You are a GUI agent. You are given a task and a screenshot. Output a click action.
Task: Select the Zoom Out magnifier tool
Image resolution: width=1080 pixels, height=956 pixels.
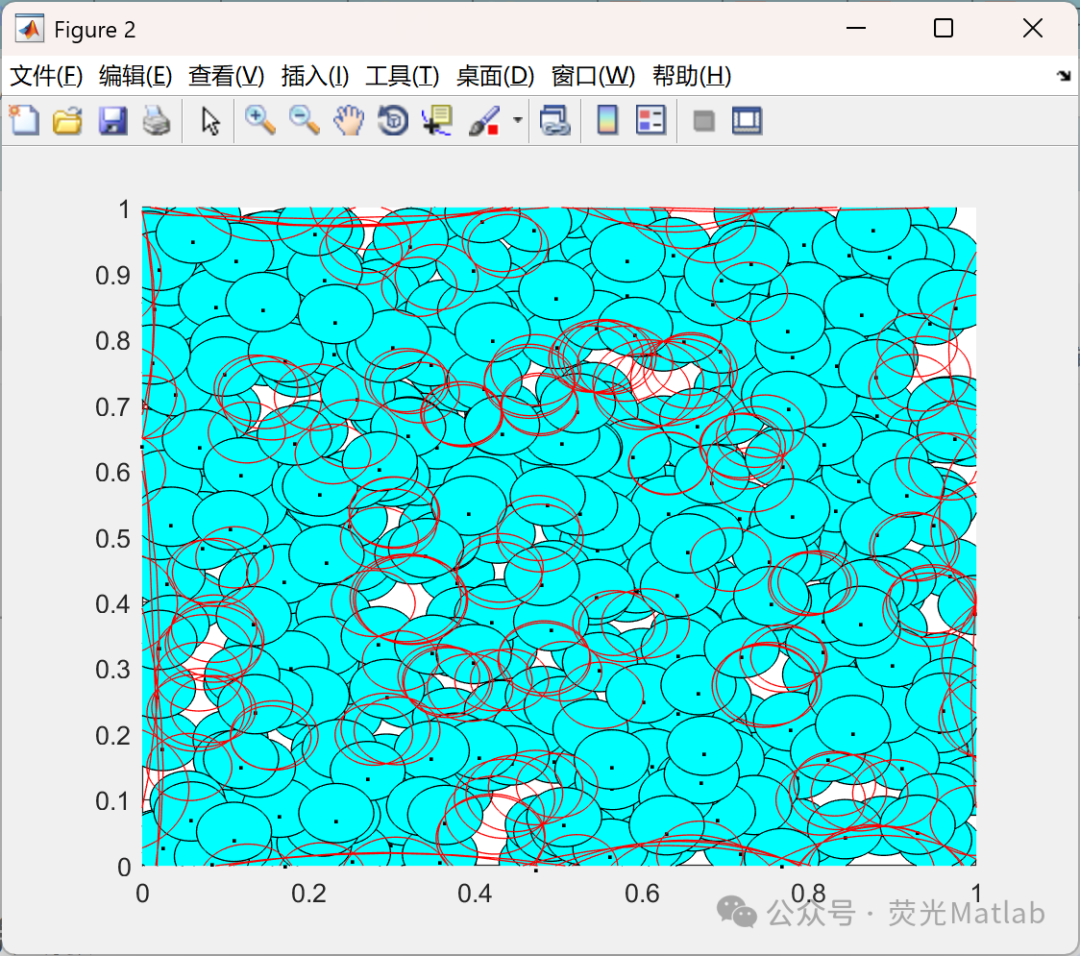[304, 121]
